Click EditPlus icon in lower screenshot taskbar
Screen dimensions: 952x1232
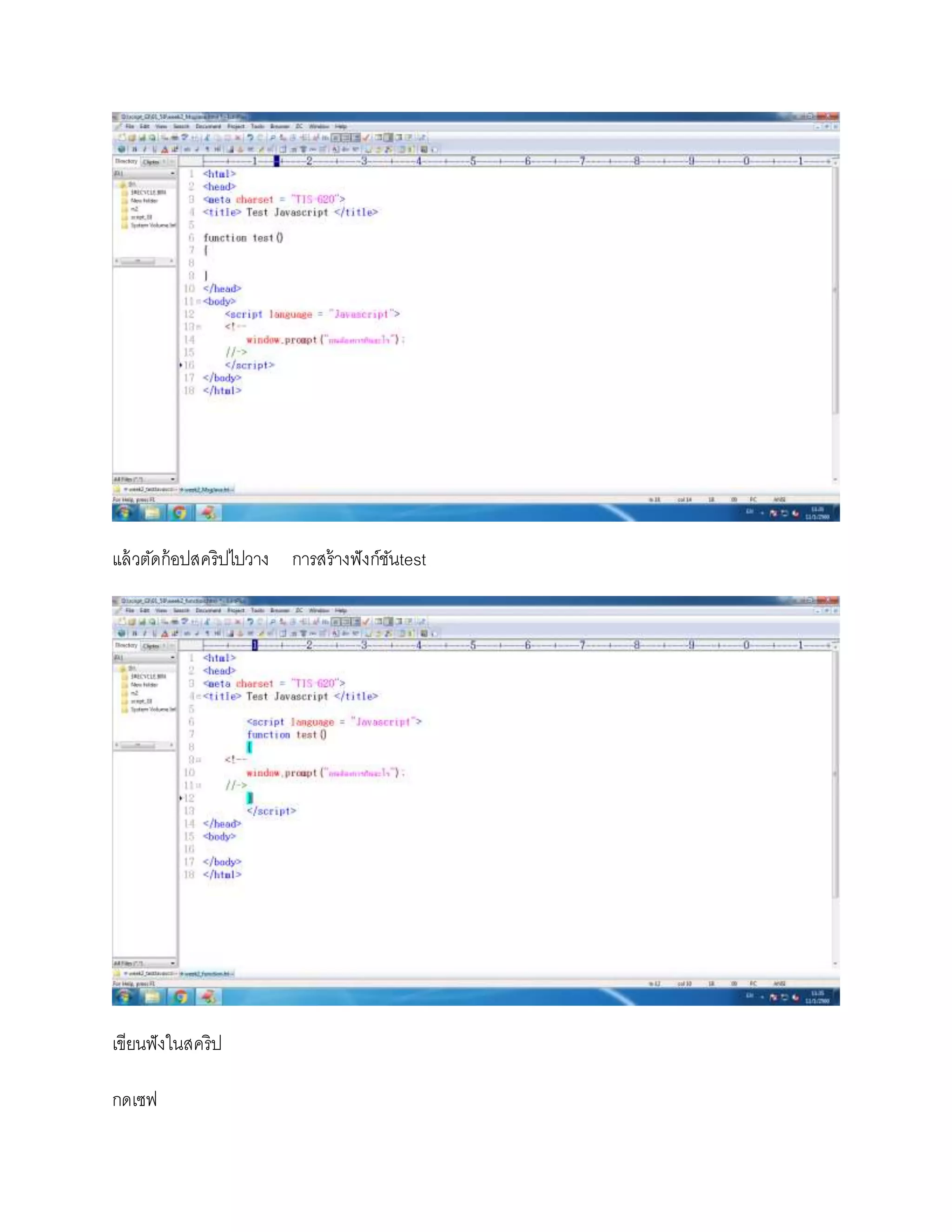pos(208,997)
